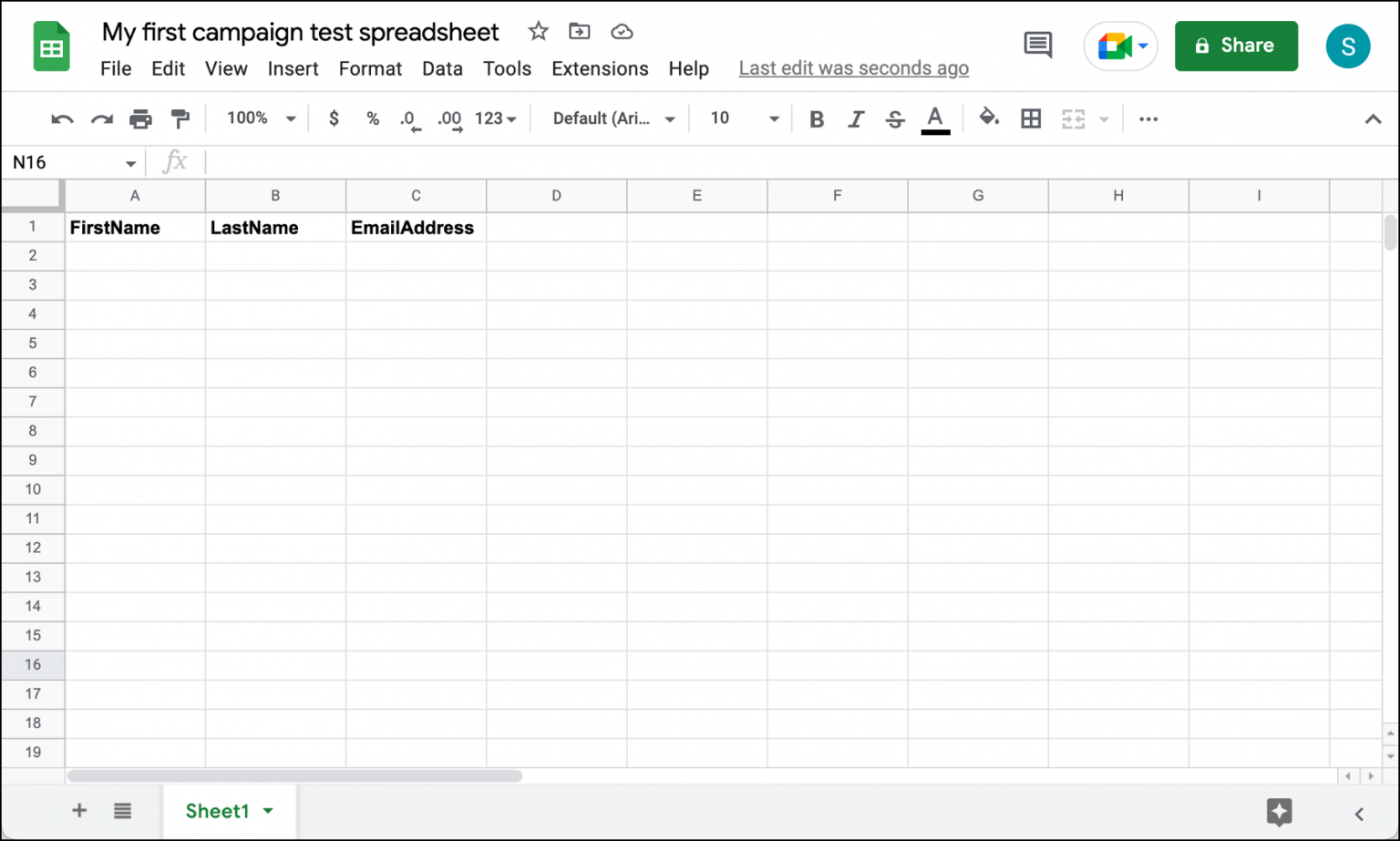This screenshot has width=1400, height=841.
Task: Open the Extensions menu
Action: tap(599, 68)
